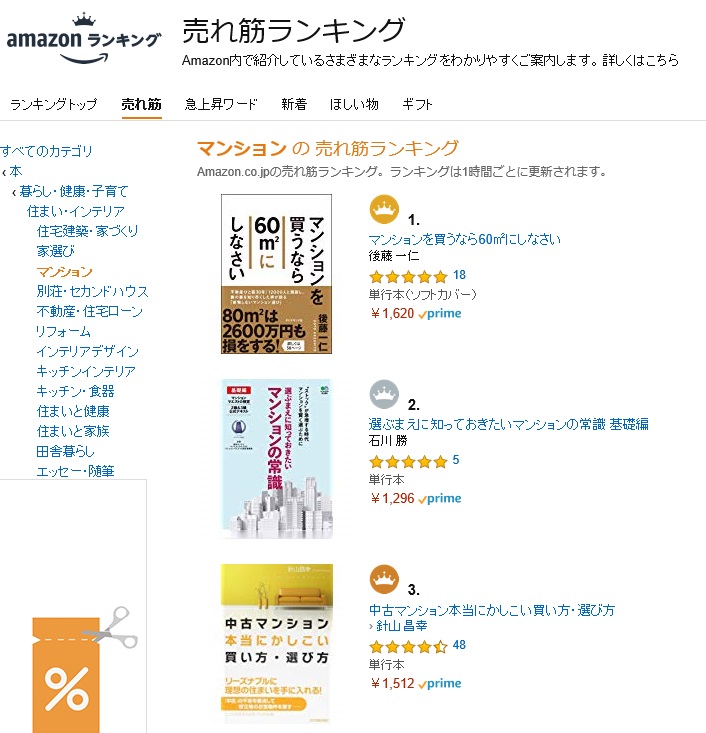Click the bronze crown rank 3 badge

[x=384, y=579]
